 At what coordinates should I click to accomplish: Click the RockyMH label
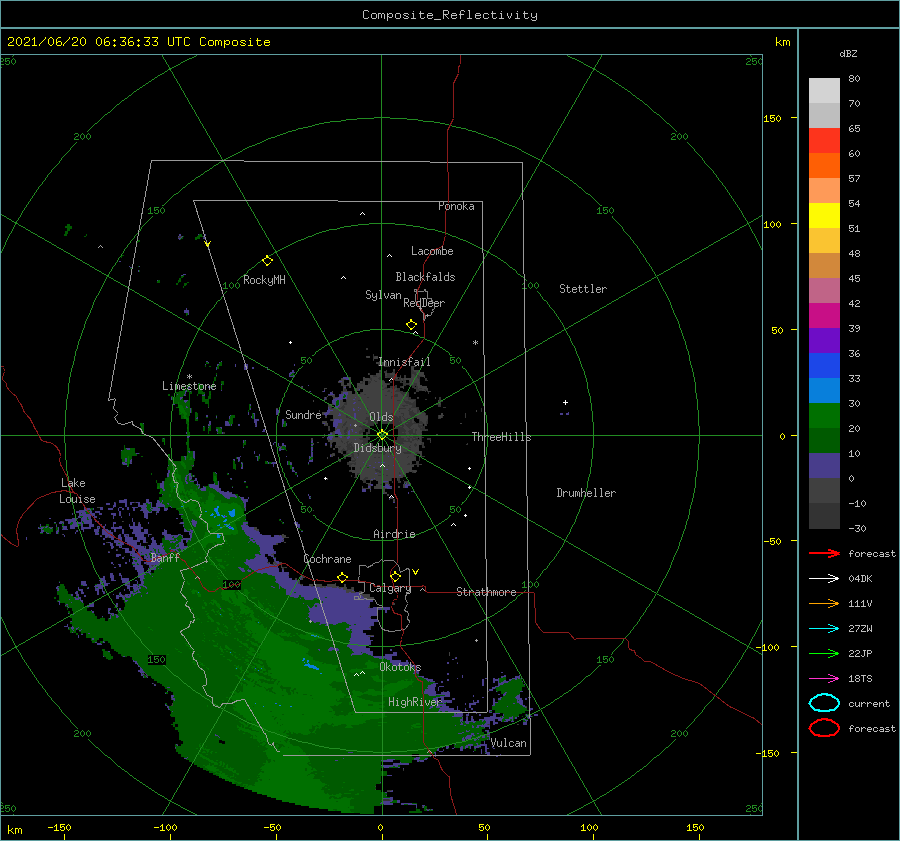[x=264, y=280]
